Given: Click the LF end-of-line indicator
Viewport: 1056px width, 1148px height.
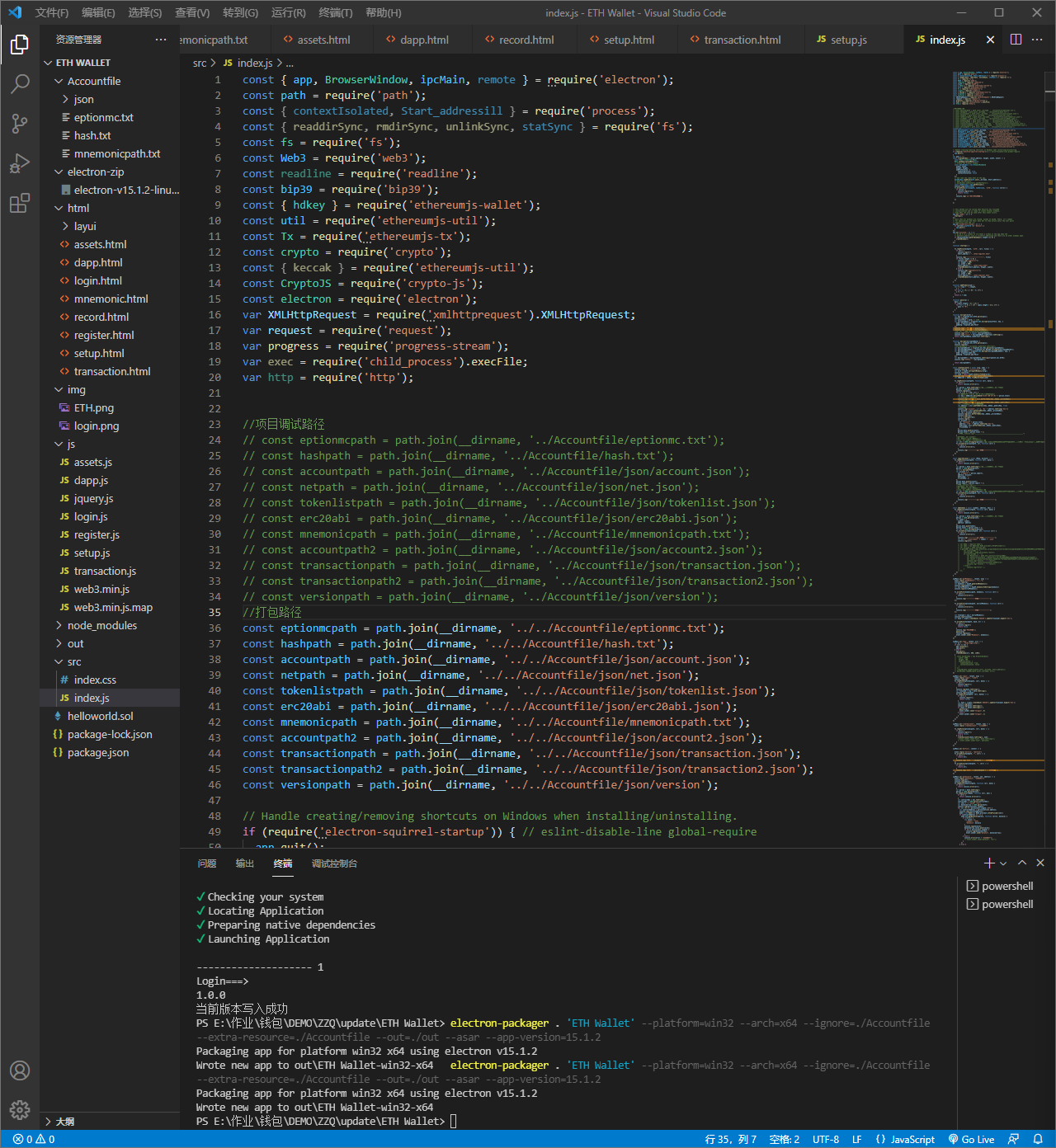Looking at the screenshot, I should coord(857,1139).
